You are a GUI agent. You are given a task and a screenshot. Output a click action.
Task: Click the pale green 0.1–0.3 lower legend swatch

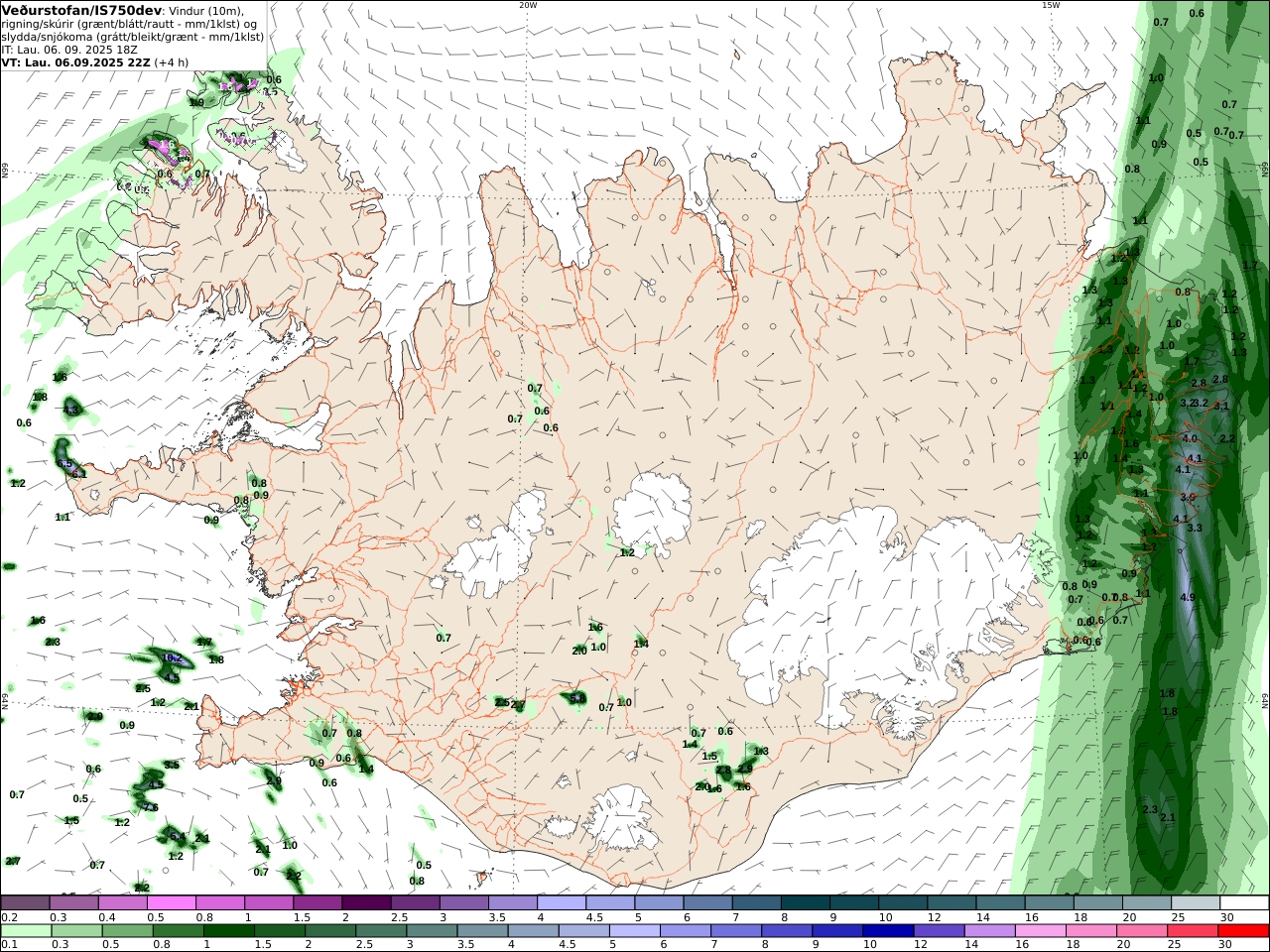(25, 930)
